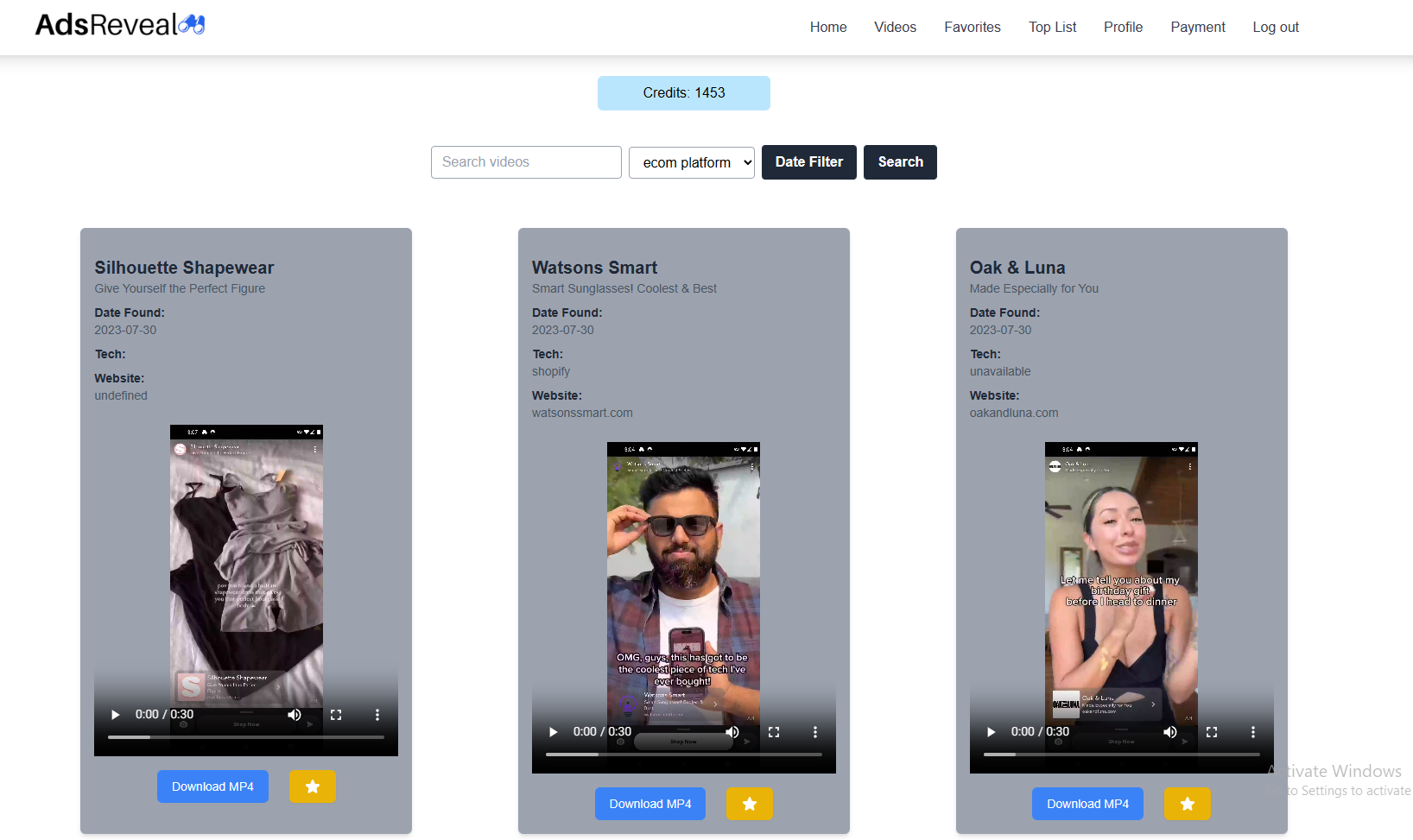Open the Home page

coord(828,27)
